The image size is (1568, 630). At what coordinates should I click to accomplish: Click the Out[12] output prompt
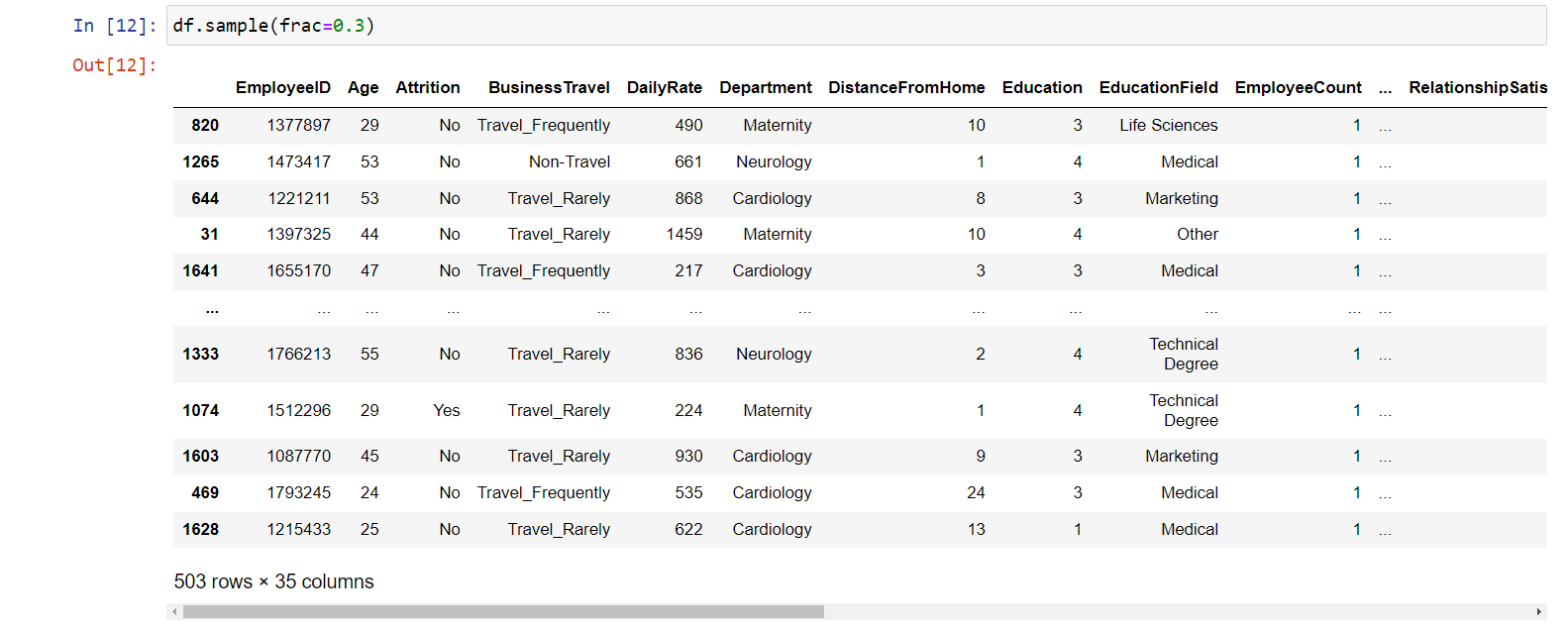tap(114, 65)
